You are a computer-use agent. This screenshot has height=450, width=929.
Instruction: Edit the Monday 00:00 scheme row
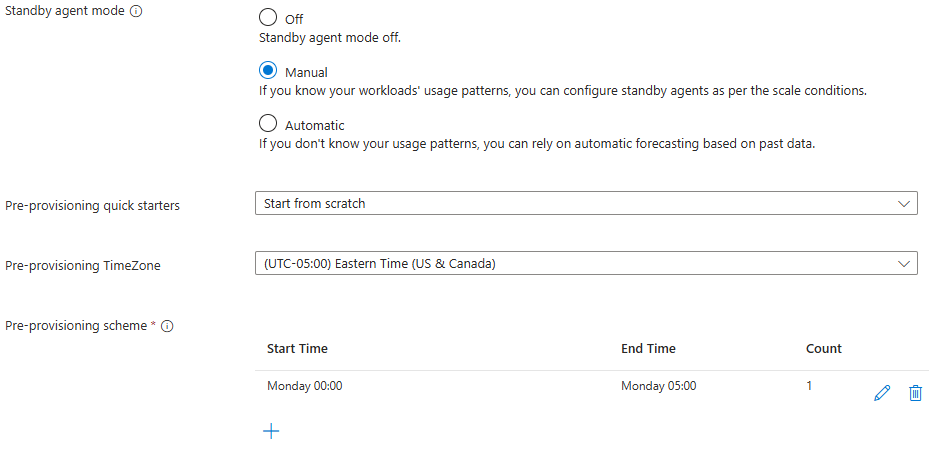tap(881, 393)
